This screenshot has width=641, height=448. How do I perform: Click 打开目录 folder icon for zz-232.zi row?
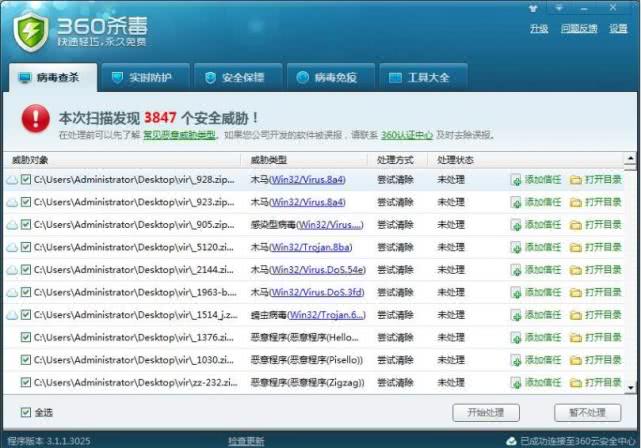click(x=576, y=383)
